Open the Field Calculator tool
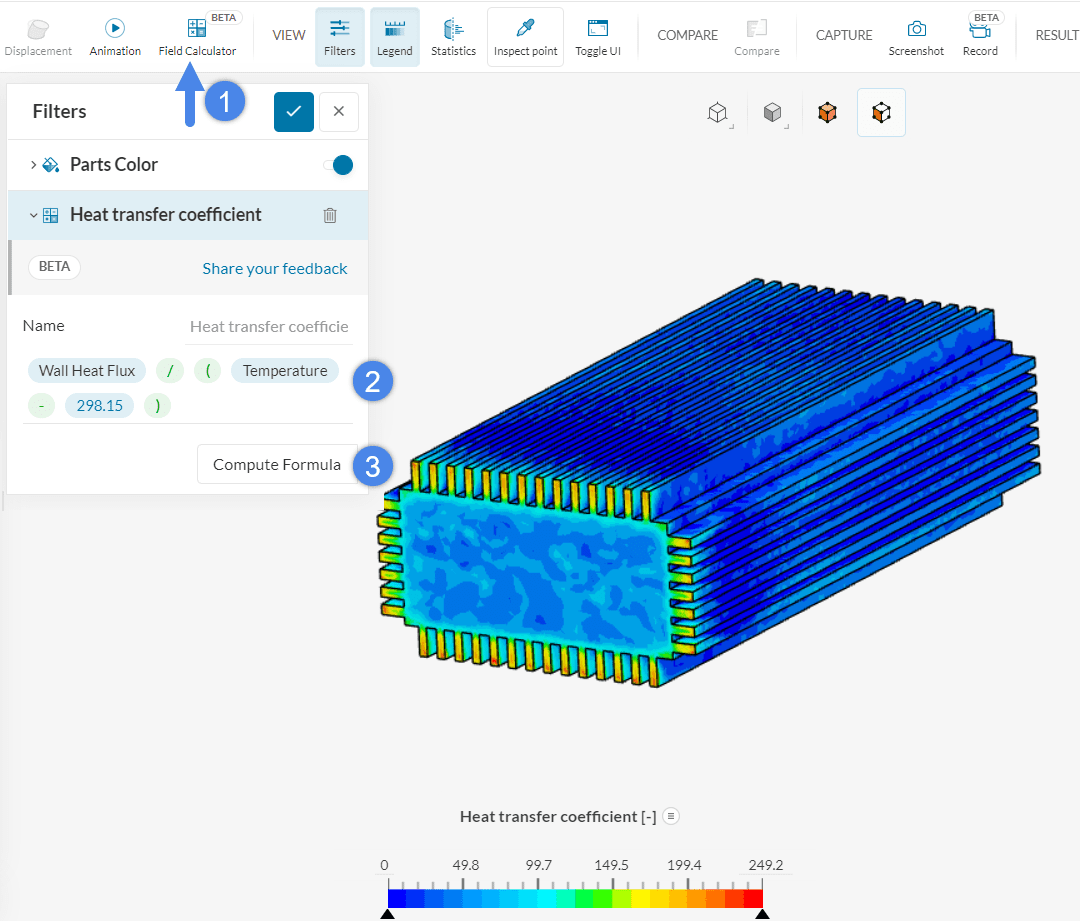The image size is (1080, 921). pyautogui.click(x=197, y=37)
